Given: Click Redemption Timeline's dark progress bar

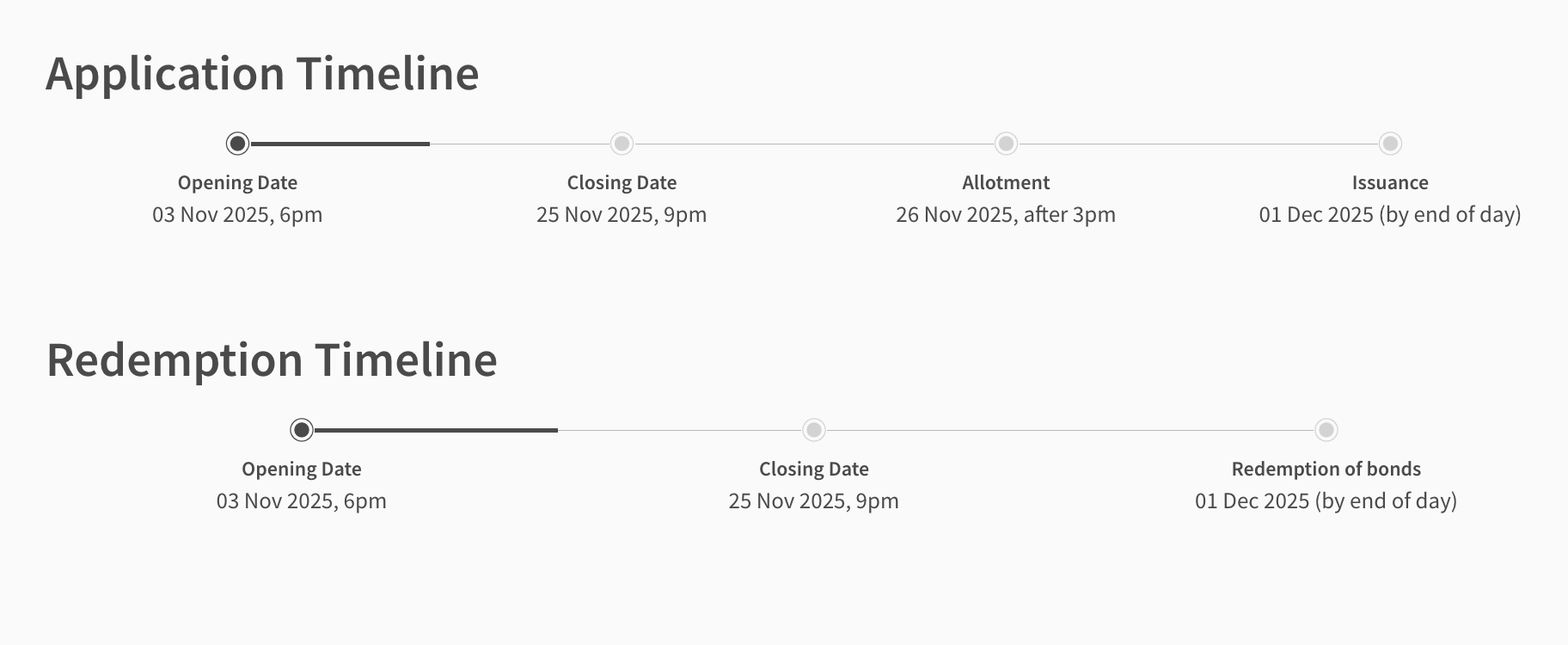Looking at the screenshot, I should point(437,430).
